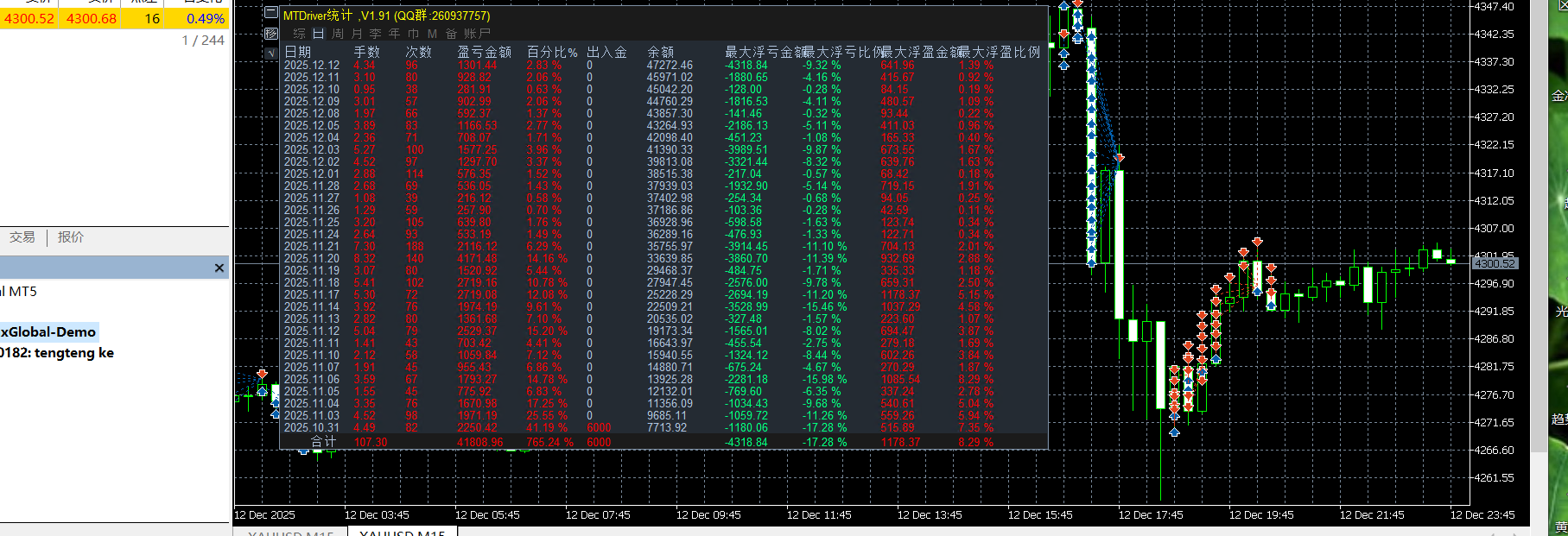Close the Navigator panel

pyautogui.click(x=219, y=268)
